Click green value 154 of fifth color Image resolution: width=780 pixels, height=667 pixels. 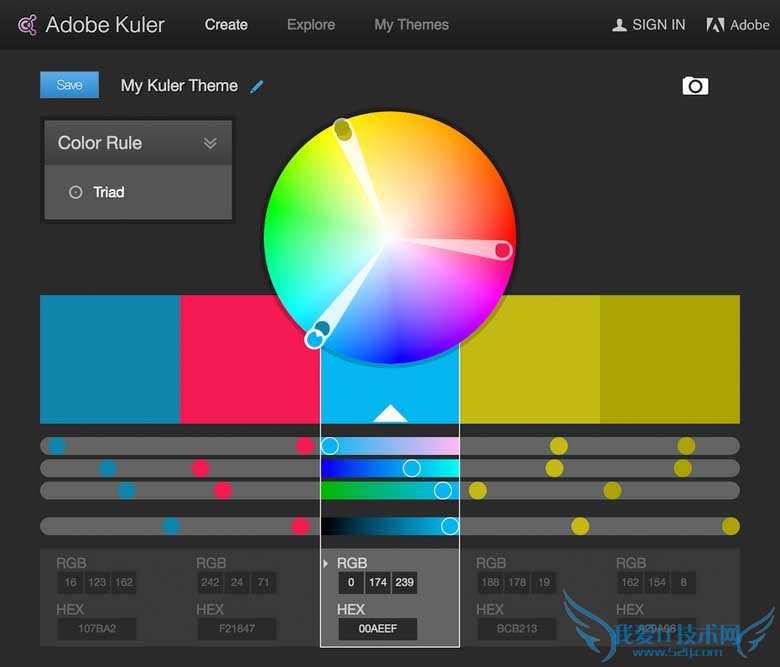pos(657,582)
